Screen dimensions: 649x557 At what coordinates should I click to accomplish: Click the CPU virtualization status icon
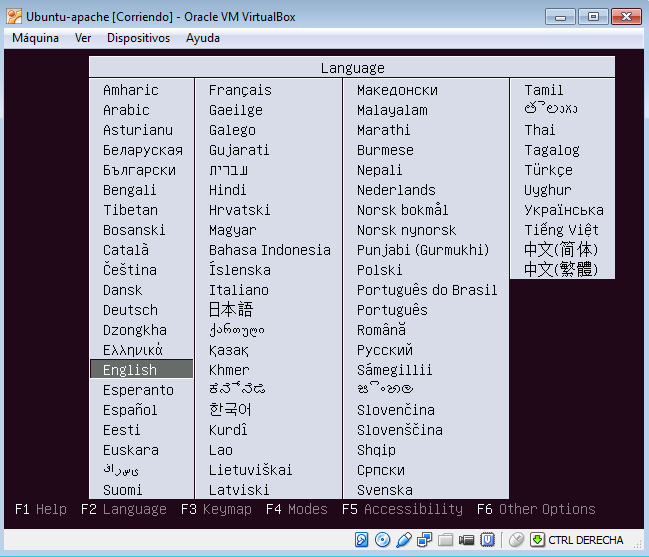tap(488, 540)
